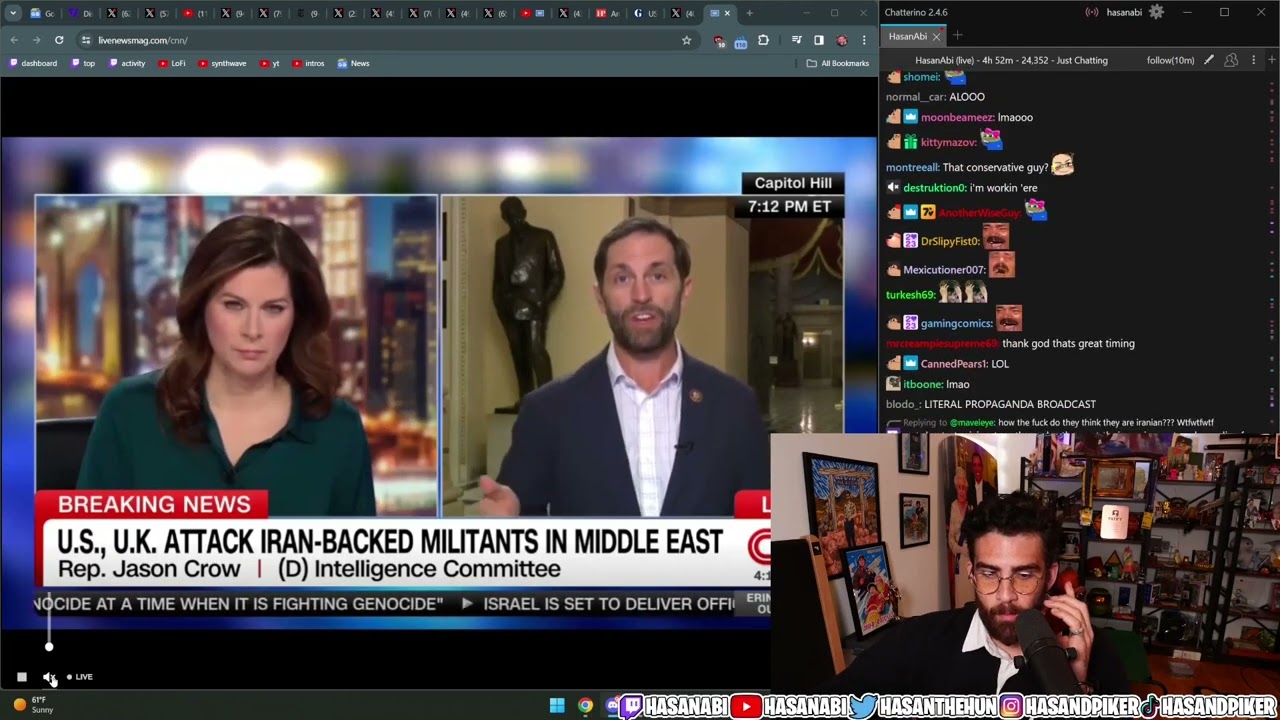Screen dimensions: 1280x720
Task: Open the tab search dropdown
Action: click(x=13, y=13)
